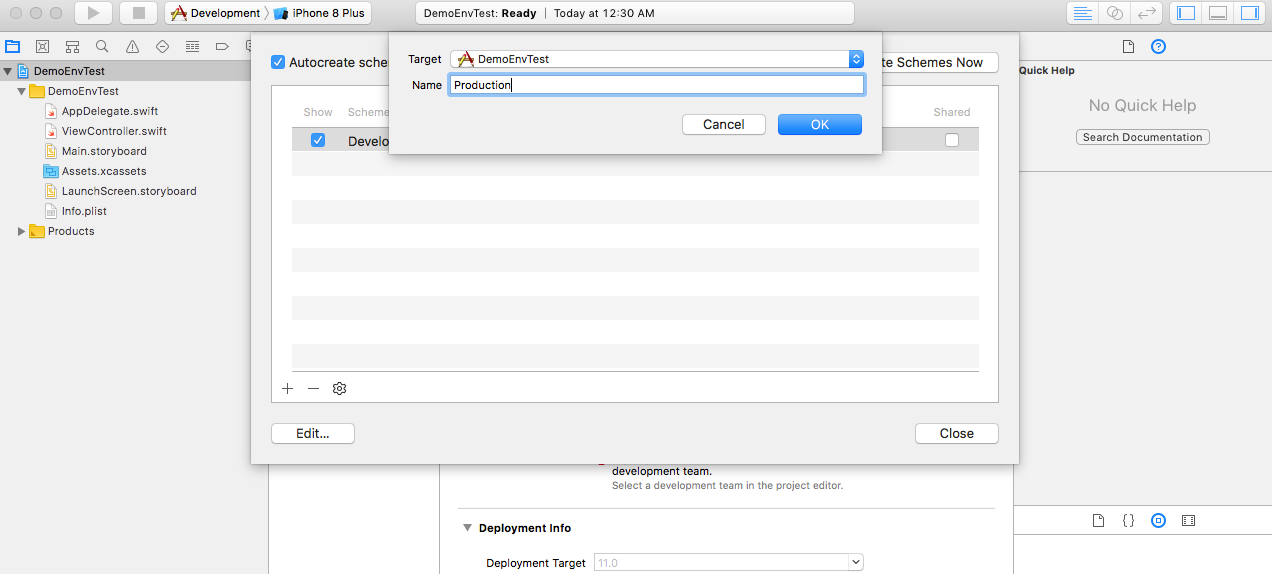This screenshot has height=574, width=1272.
Task: Click the Shared column header
Action: click(952, 112)
